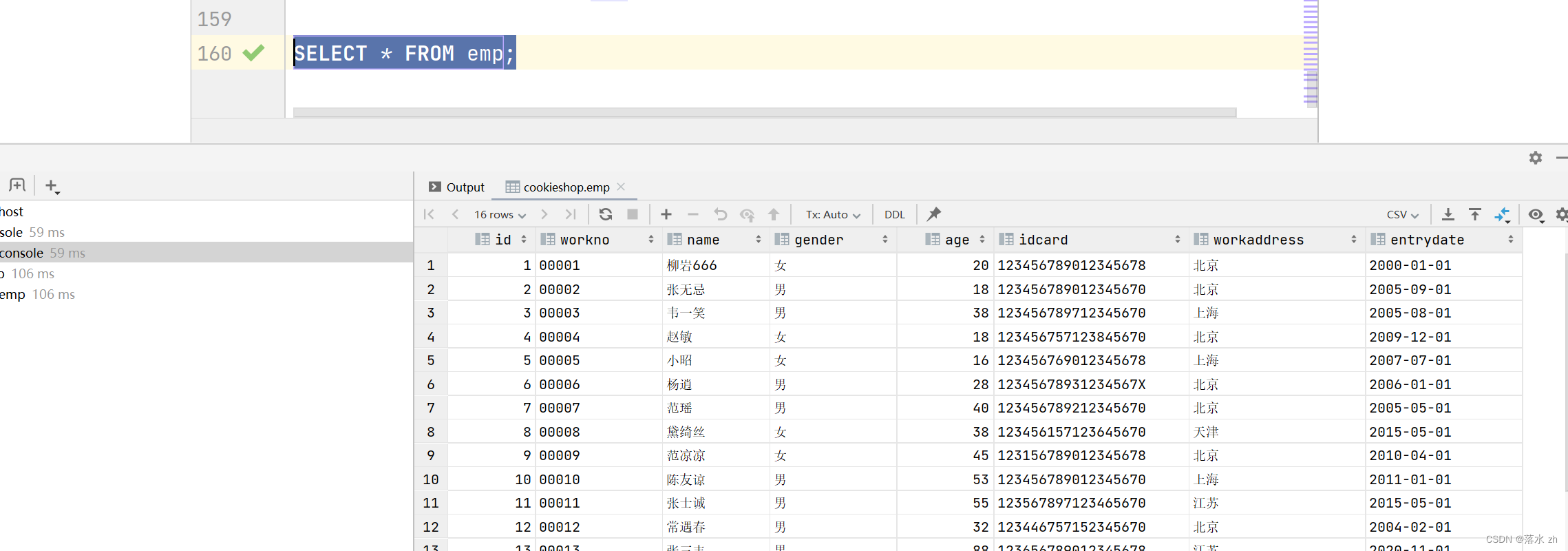Click the editor horizontal scrollbar
This screenshot has width=1568, height=551.
point(764,112)
